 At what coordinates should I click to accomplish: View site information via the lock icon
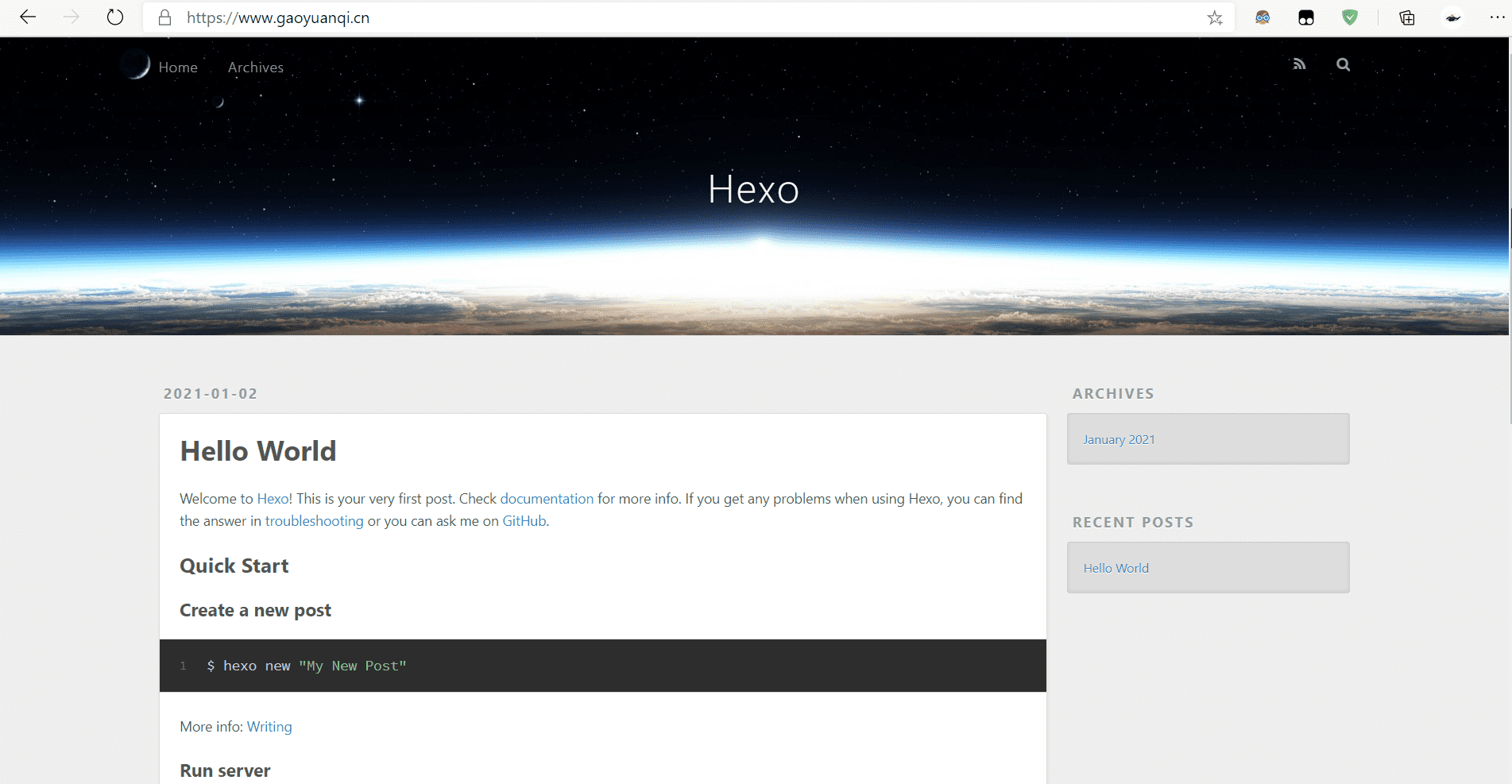click(165, 17)
